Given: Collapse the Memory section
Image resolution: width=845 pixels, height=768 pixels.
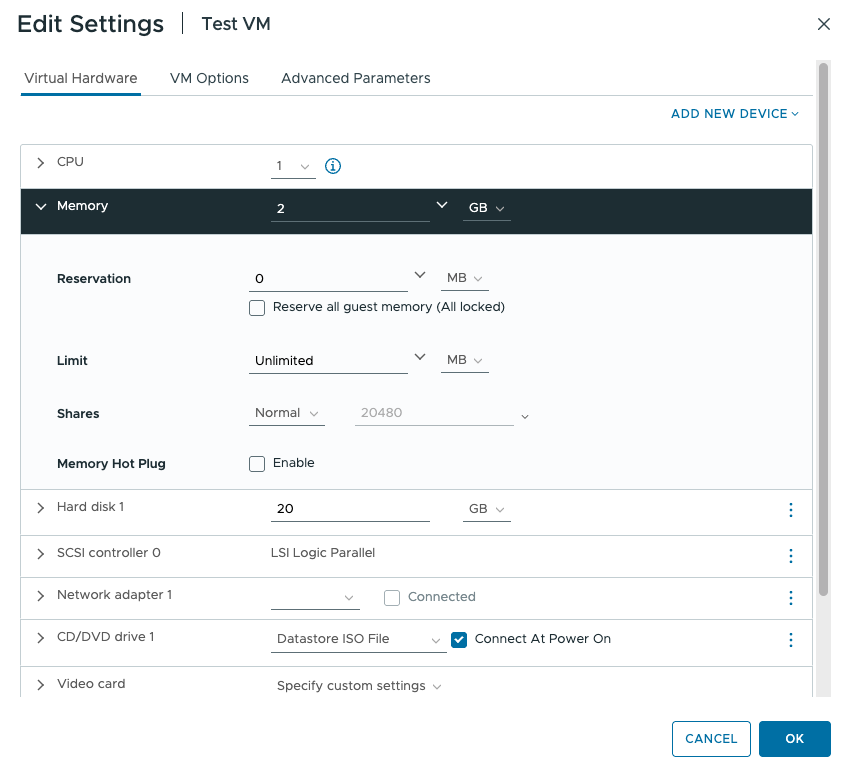Looking at the screenshot, I should (x=40, y=207).
